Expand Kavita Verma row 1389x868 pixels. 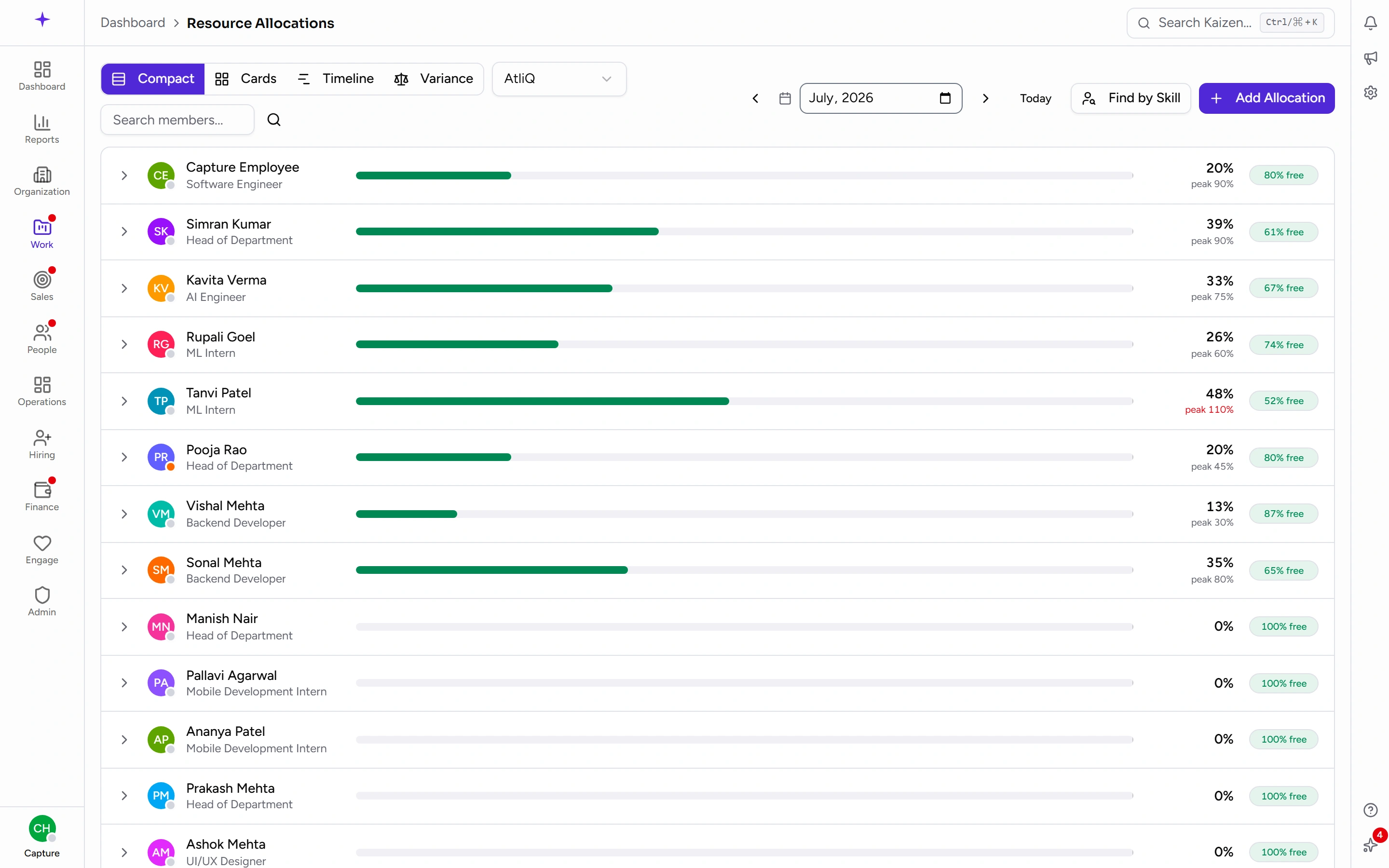tap(124, 288)
